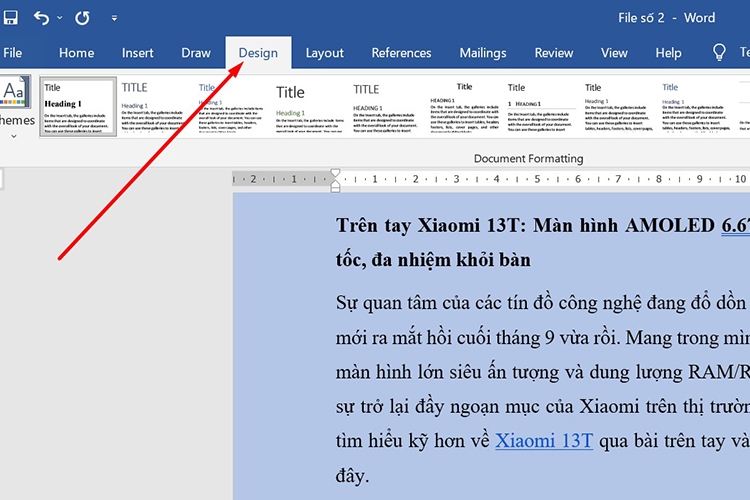Image resolution: width=750 pixels, height=500 pixels.
Task: Click the 'File số 2 - Word' title text
Action: click(x=666, y=18)
